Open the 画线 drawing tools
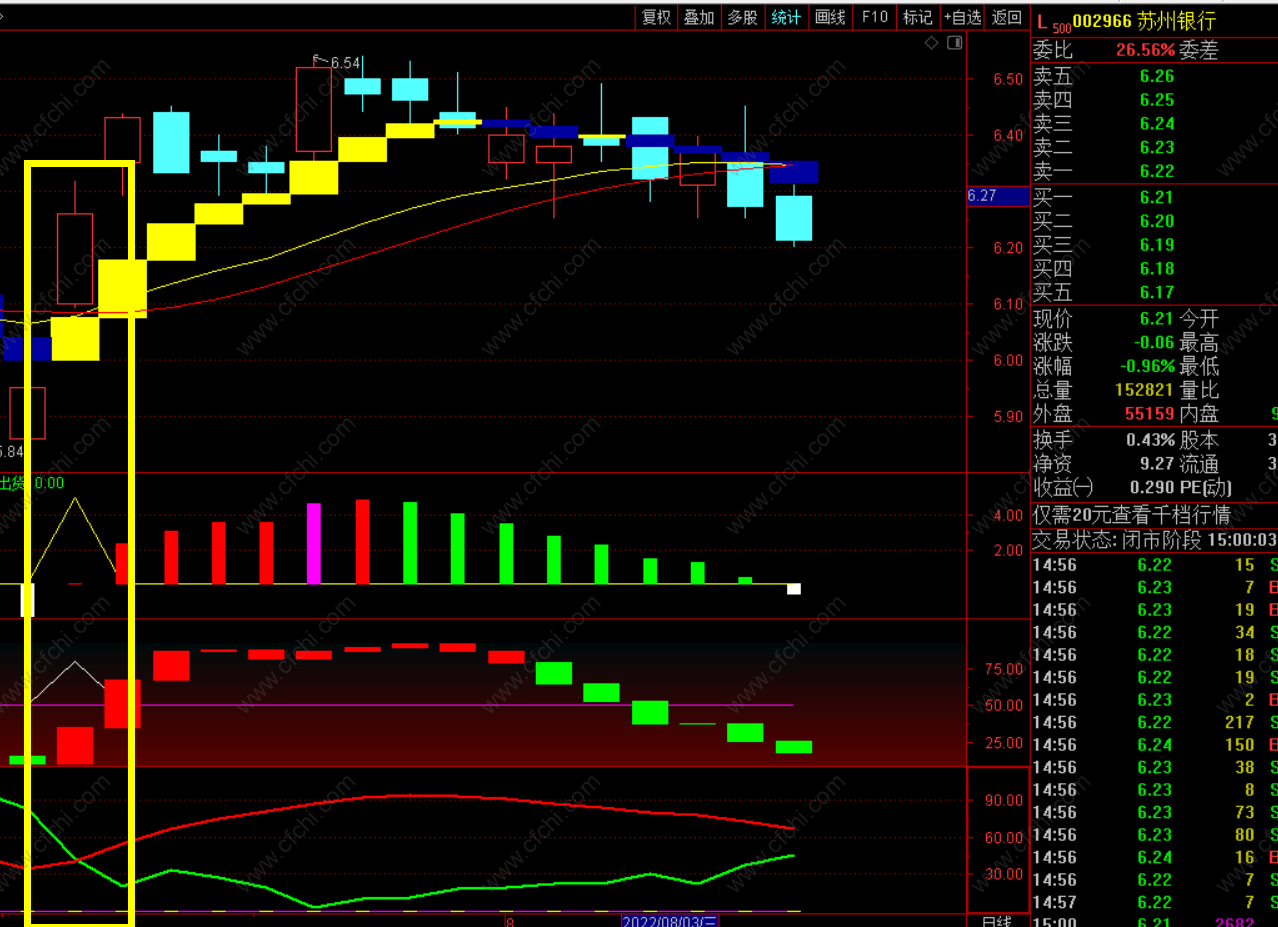This screenshot has width=1278, height=927. click(x=830, y=16)
